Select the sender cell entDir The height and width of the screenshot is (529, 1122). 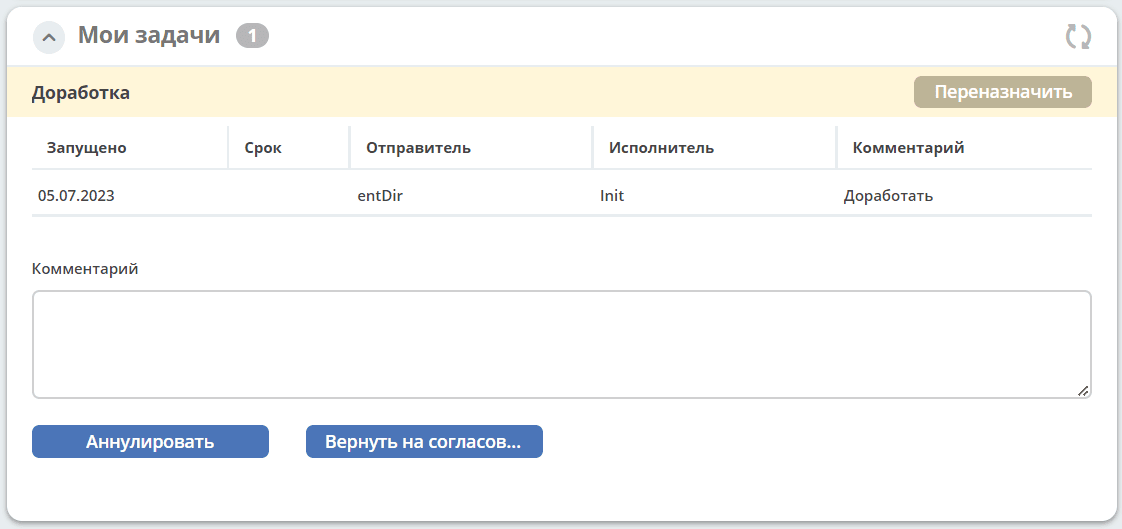(x=380, y=195)
